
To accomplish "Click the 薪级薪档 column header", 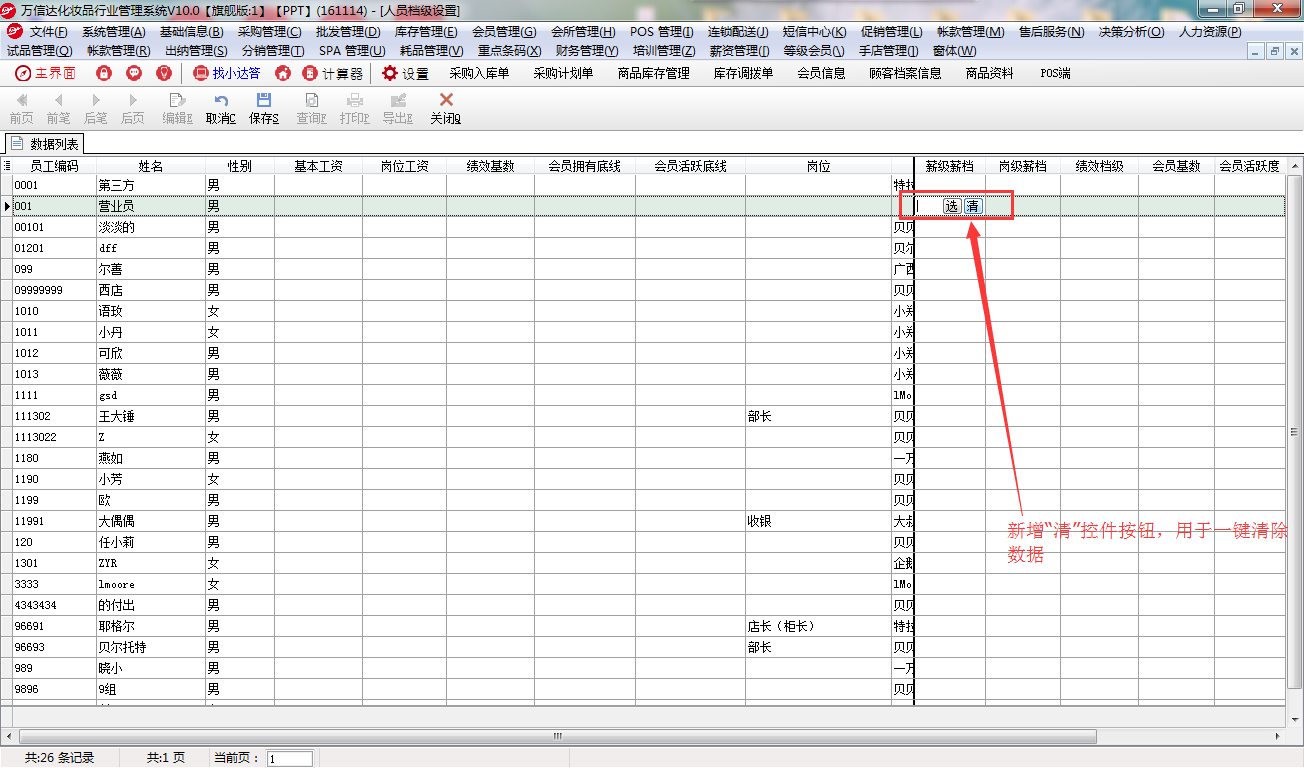I will click(x=950, y=166).
